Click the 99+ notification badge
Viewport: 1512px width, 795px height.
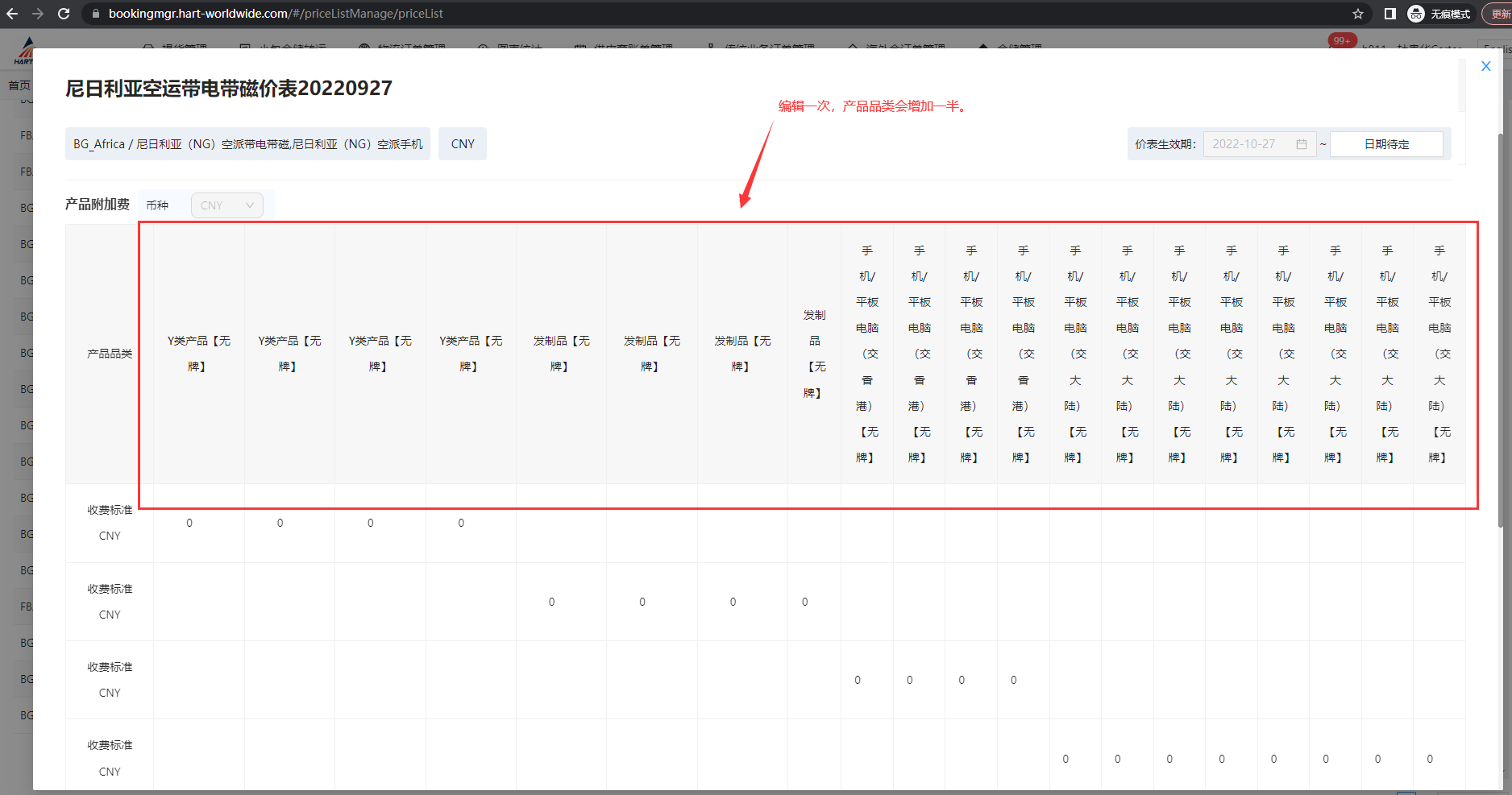pos(1342,40)
